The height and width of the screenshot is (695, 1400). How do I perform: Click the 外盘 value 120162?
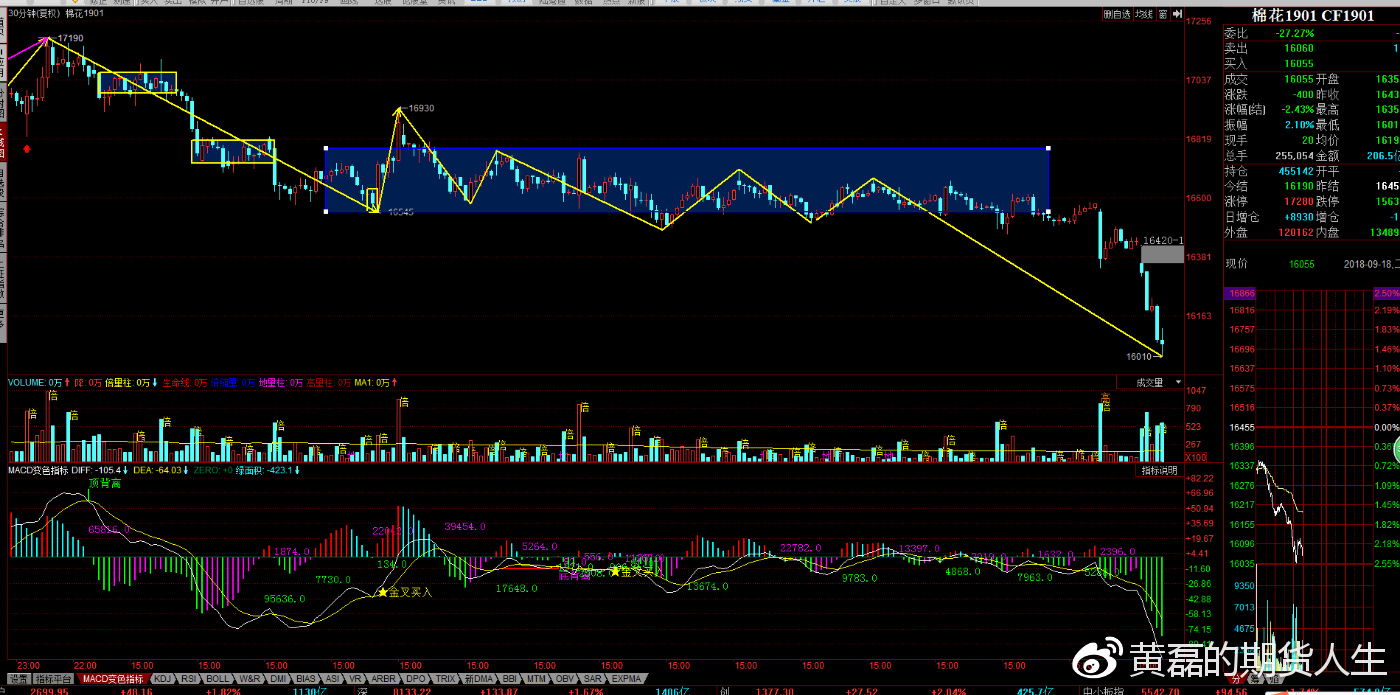pyautogui.click(x=1296, y=232)
